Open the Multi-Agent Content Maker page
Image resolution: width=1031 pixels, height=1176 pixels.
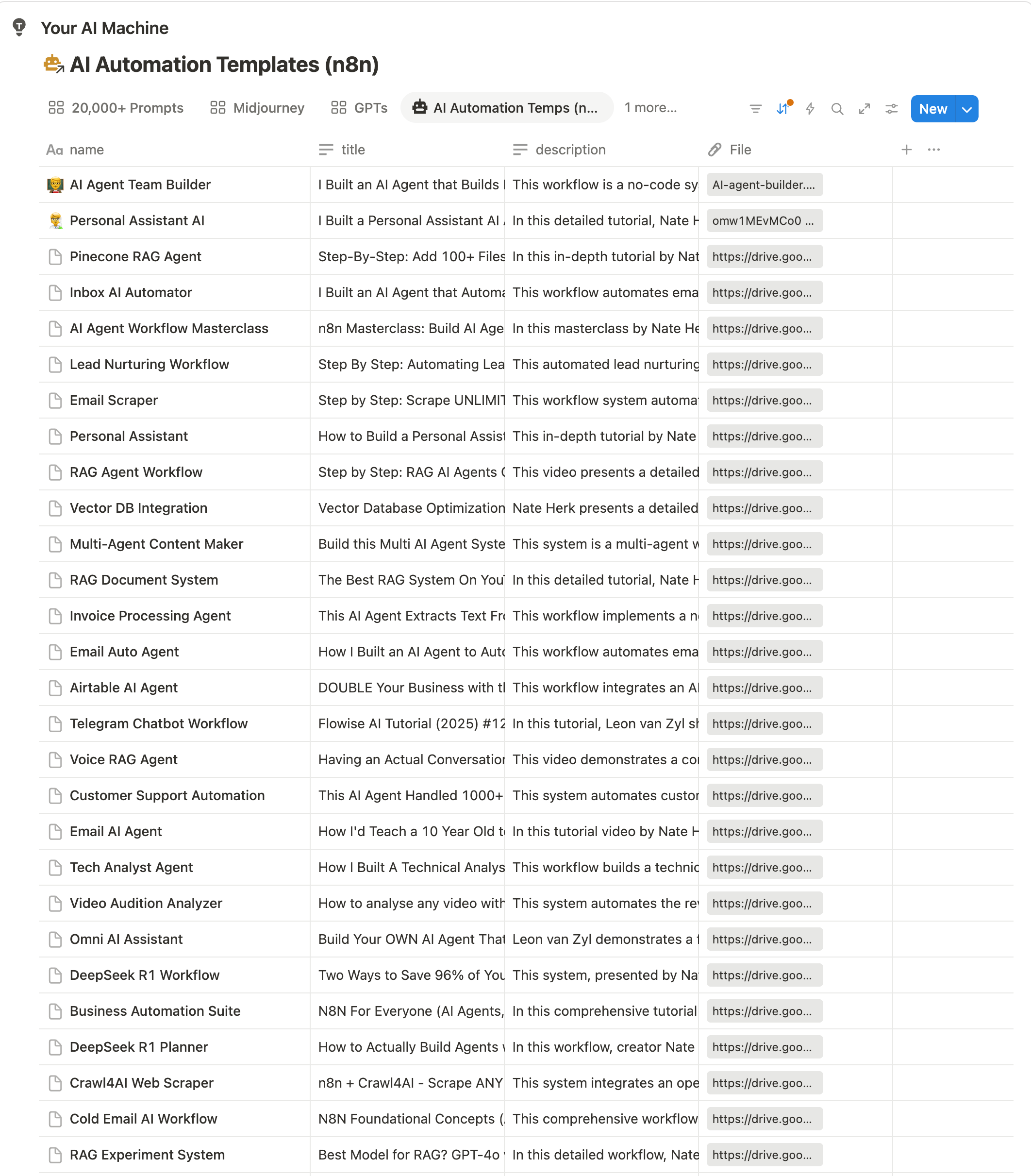click(x=156, y=544)
